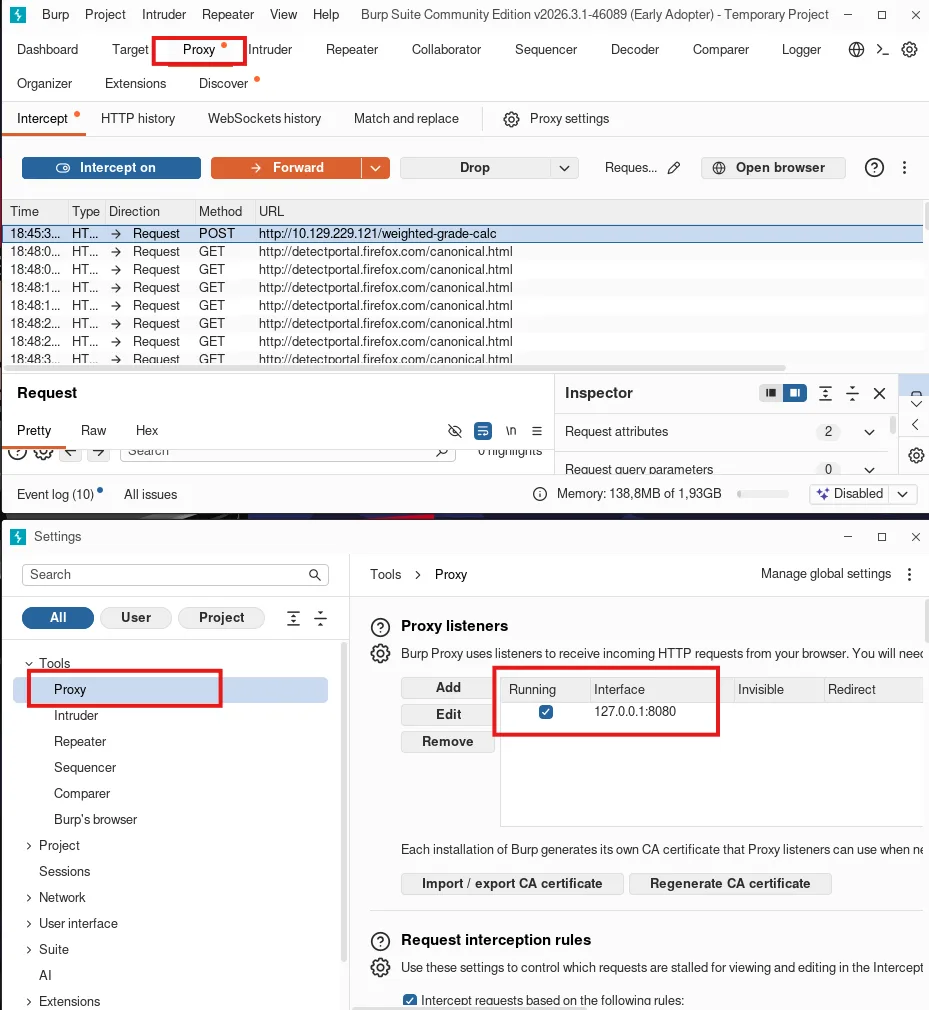Image resolution: width=929 pixels, height=1010 pixels.
Task: Select the Project settings filter
Action: coord(222,618)
